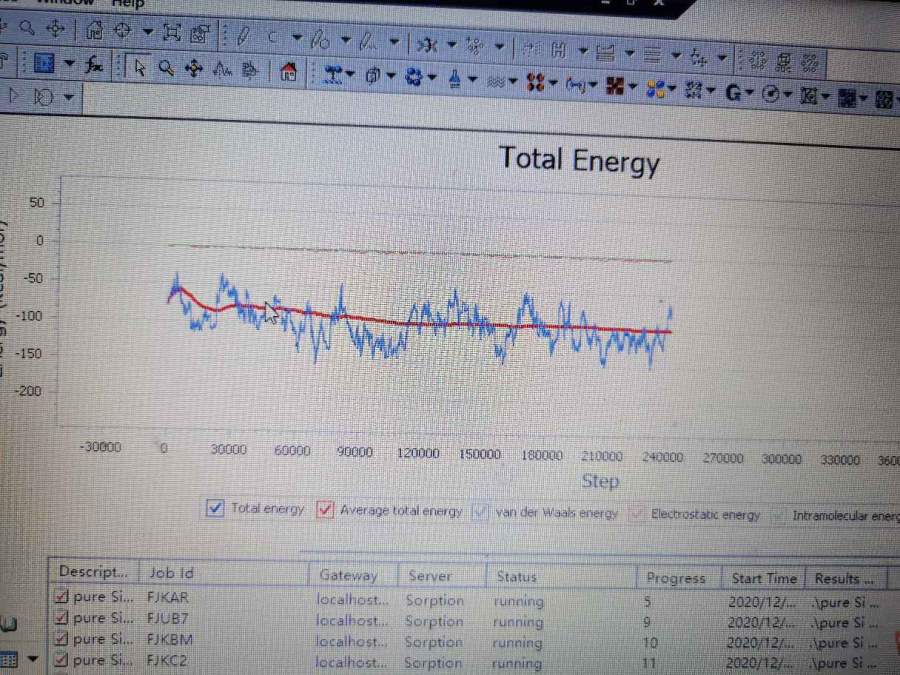Open the Help menu
Viewport: 900px width, 675px height.
point(127,4)
